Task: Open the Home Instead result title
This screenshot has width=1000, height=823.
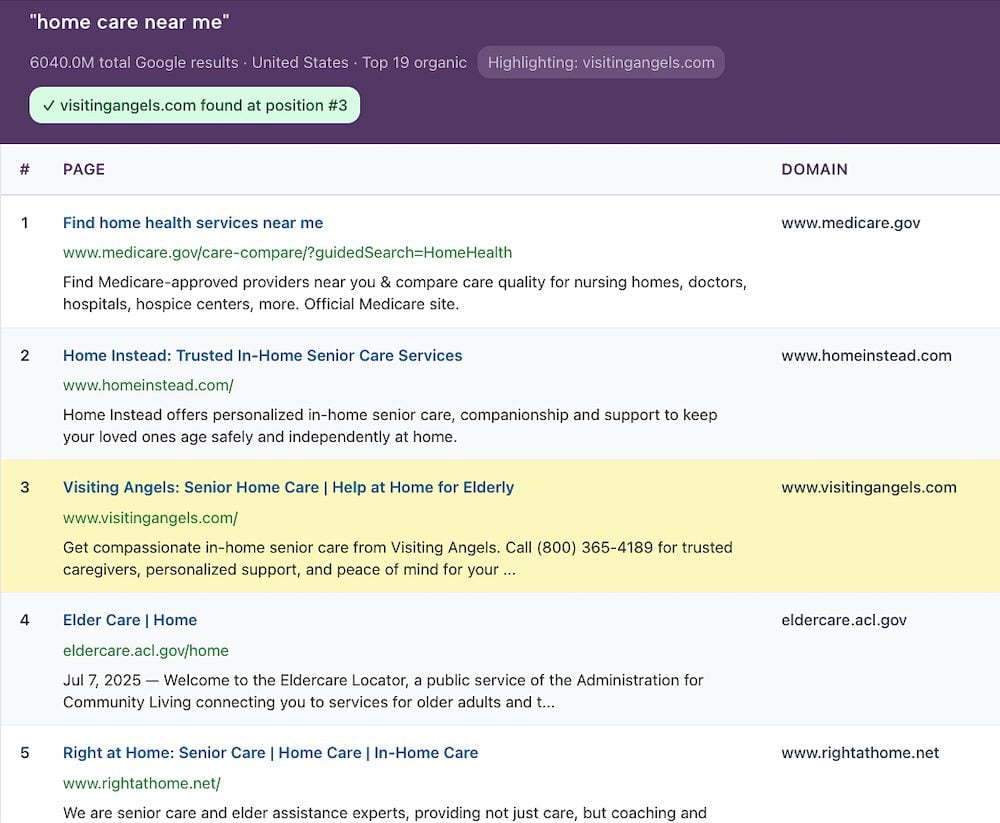Action: click(x=262, y=355)
